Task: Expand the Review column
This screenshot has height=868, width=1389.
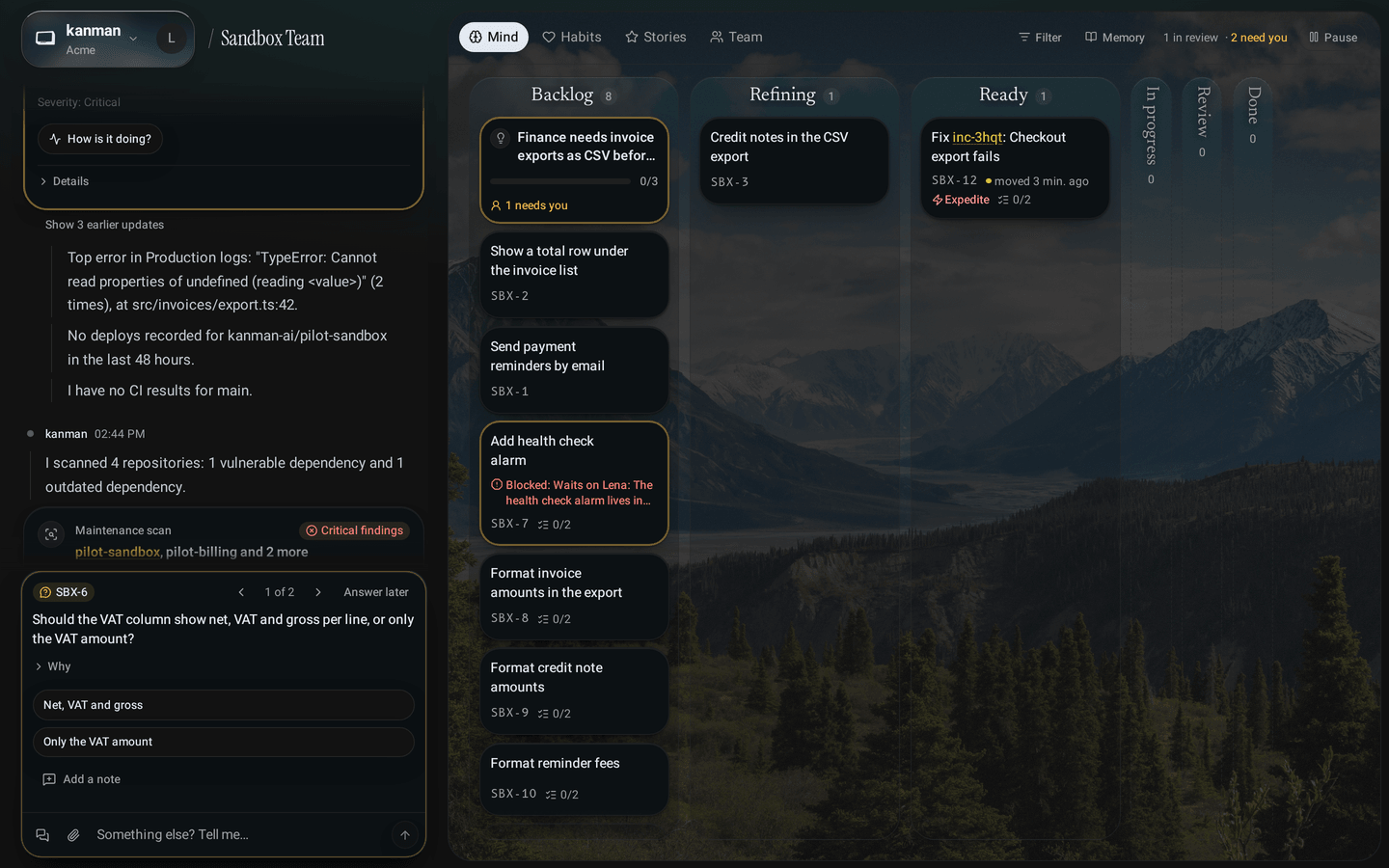Action: pyautogui.click(x=1202, y=121)
